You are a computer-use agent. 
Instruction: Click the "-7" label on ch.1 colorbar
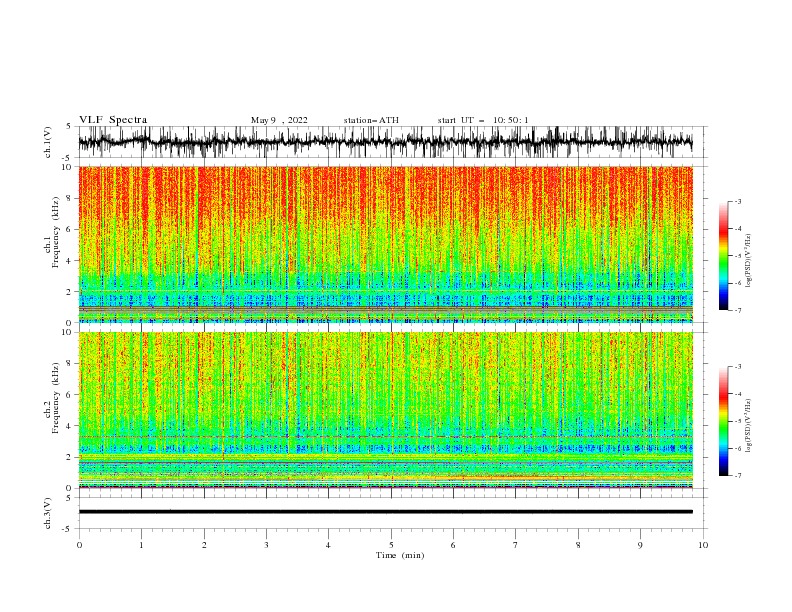(738, 310)
